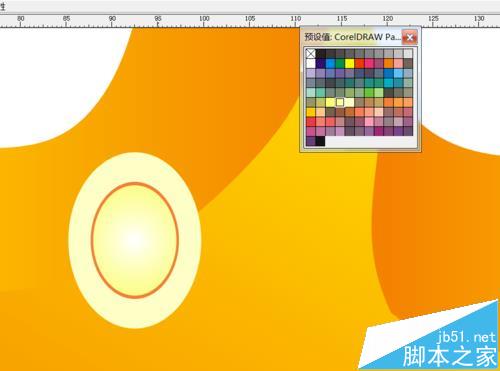Select the bright yellow swatch in second row
The height and width of the screenshot is (371, 500).
pyautogui.click(x=350, y=63)
